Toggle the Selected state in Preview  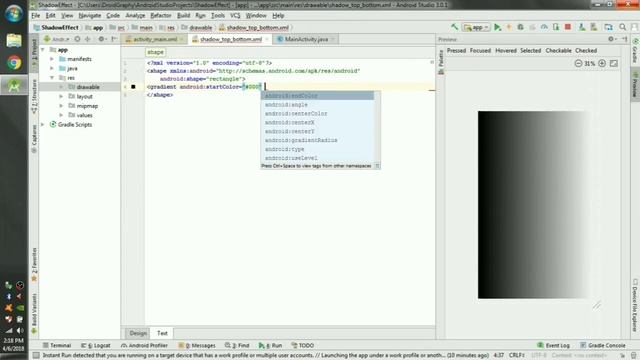pos(530,51)
